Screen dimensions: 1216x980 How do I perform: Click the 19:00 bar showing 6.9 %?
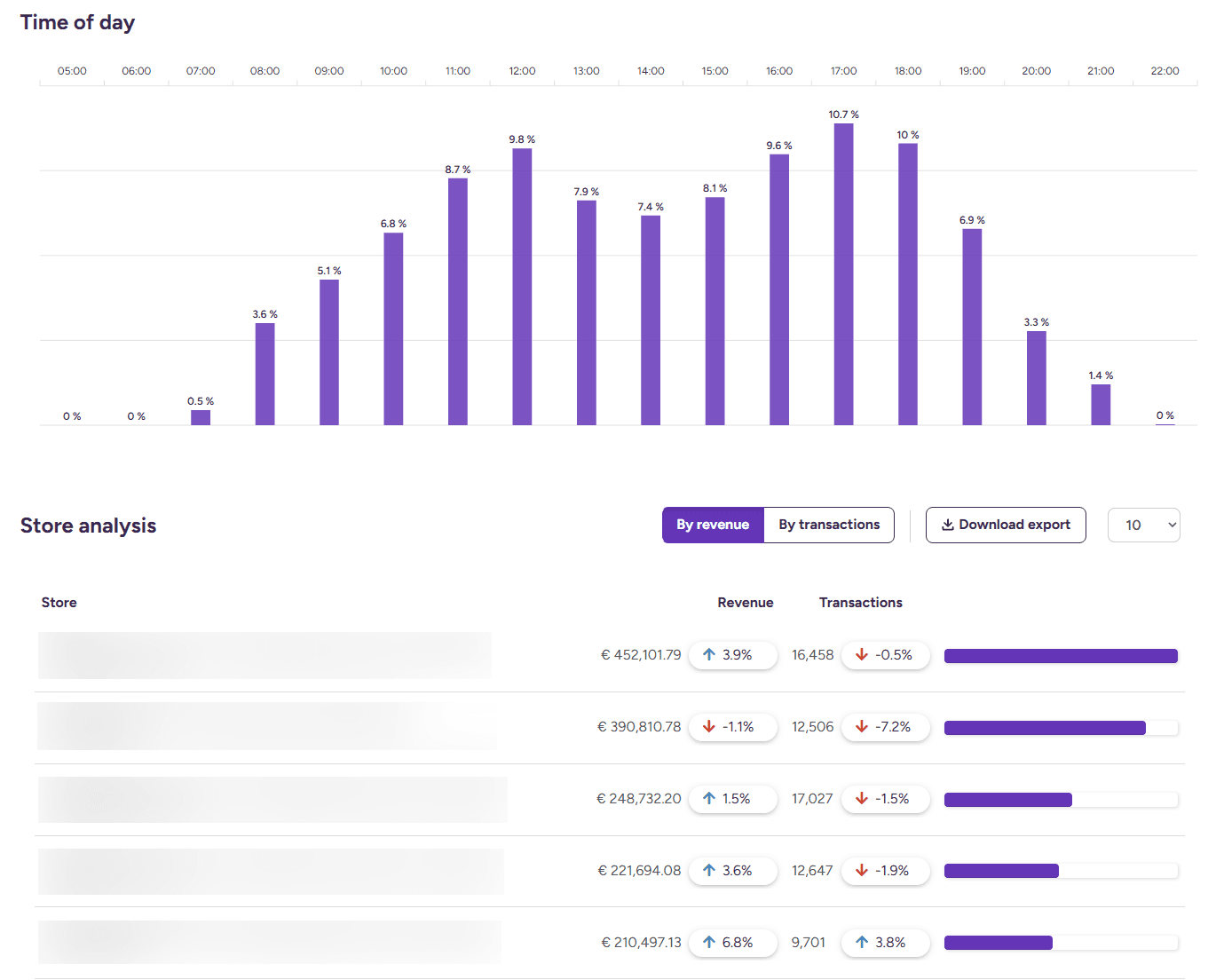972,327
